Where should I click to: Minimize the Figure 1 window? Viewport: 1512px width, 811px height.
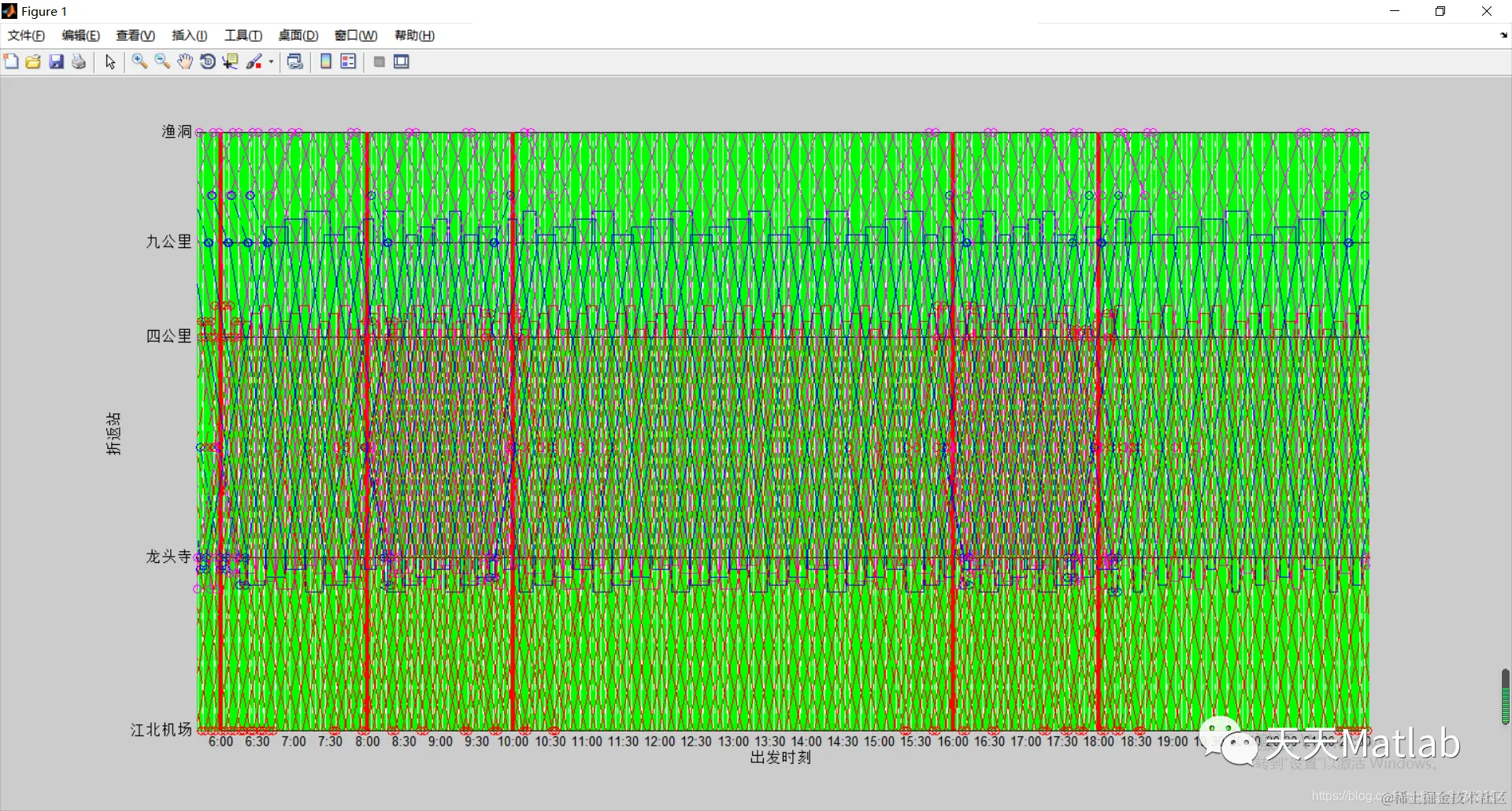pyautogui.click(x=1395, y=11)
